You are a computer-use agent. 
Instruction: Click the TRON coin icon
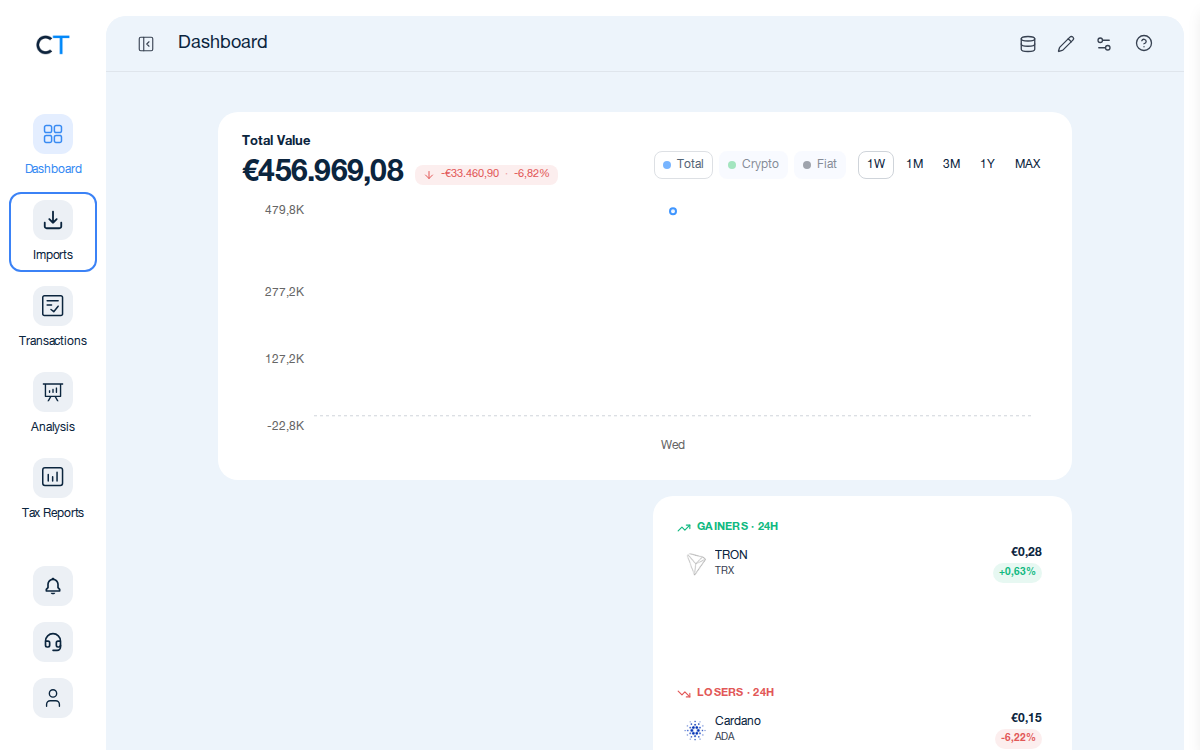695,564
